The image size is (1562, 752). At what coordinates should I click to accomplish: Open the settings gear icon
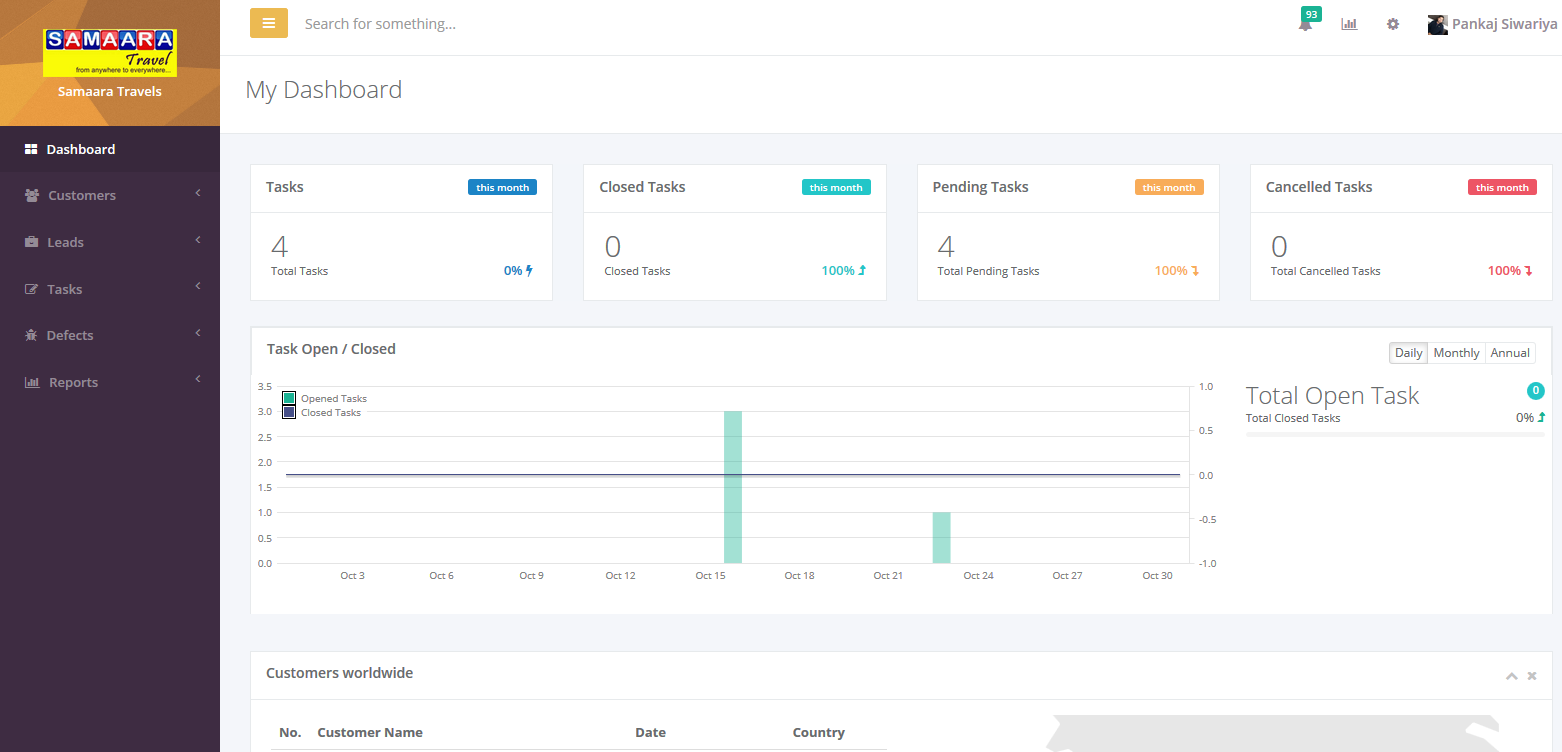pyautogui.click(x=1392, y=24)
